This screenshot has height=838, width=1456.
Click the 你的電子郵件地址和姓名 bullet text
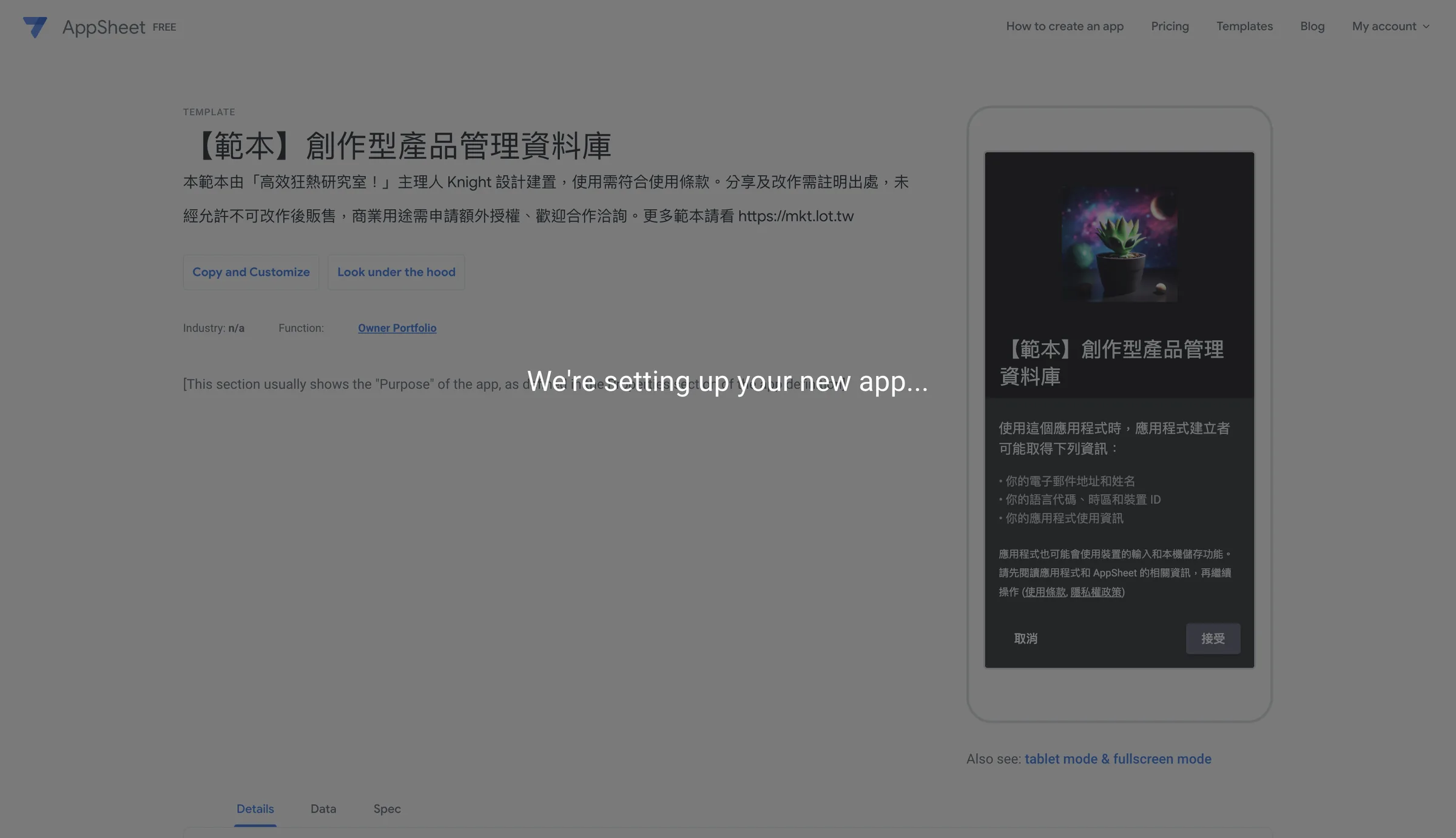coord(1070,481)
